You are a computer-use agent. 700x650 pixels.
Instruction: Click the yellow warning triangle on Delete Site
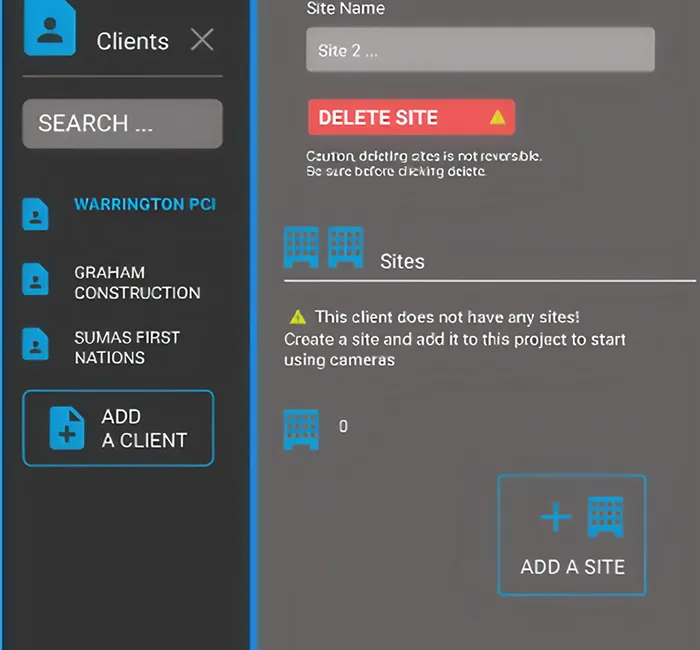497,117
